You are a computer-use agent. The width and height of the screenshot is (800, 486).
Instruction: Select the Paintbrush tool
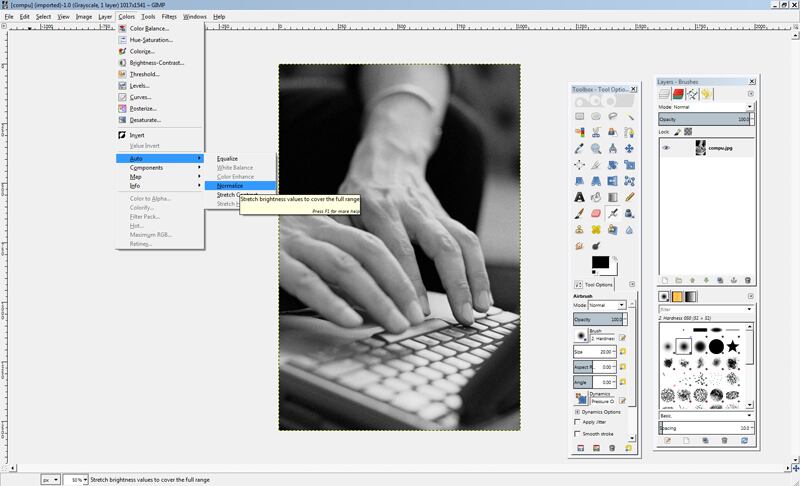(x=579, y=213)
